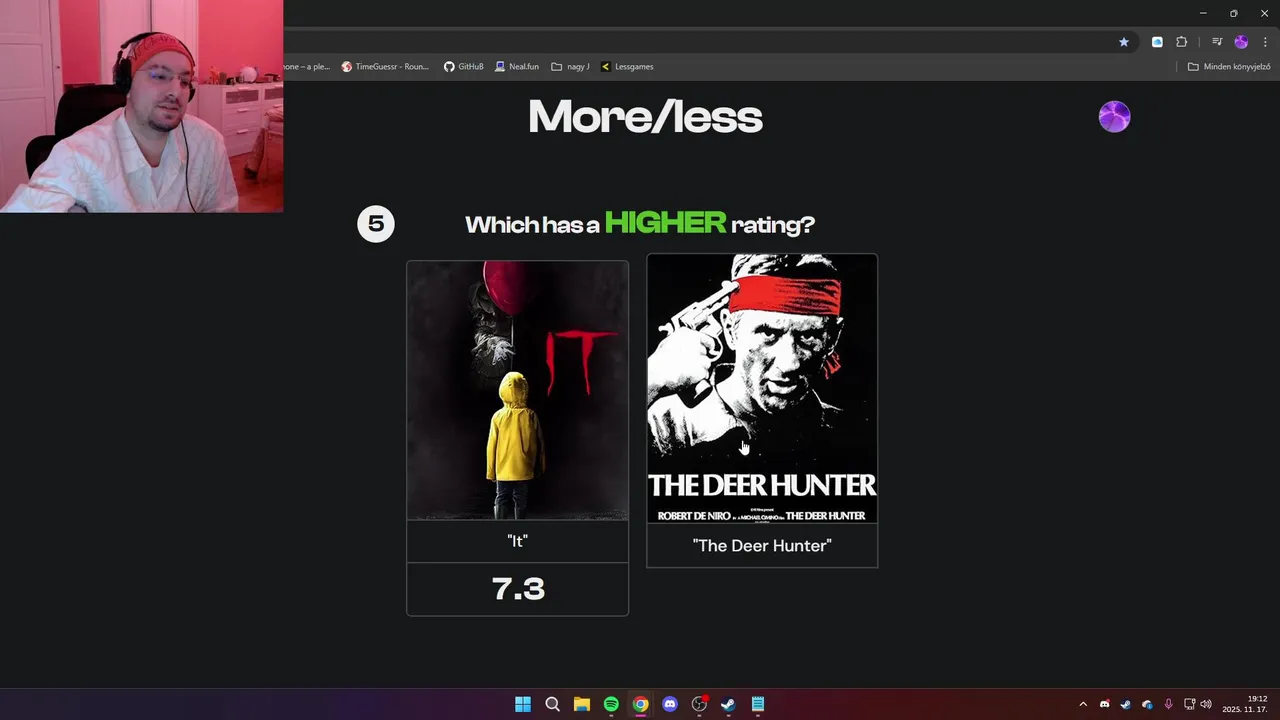This screenshot has width=1280, height=720.
Task: Open File Explorer from the taskbar
Action: pyautogui.click(x=581, y=704)
